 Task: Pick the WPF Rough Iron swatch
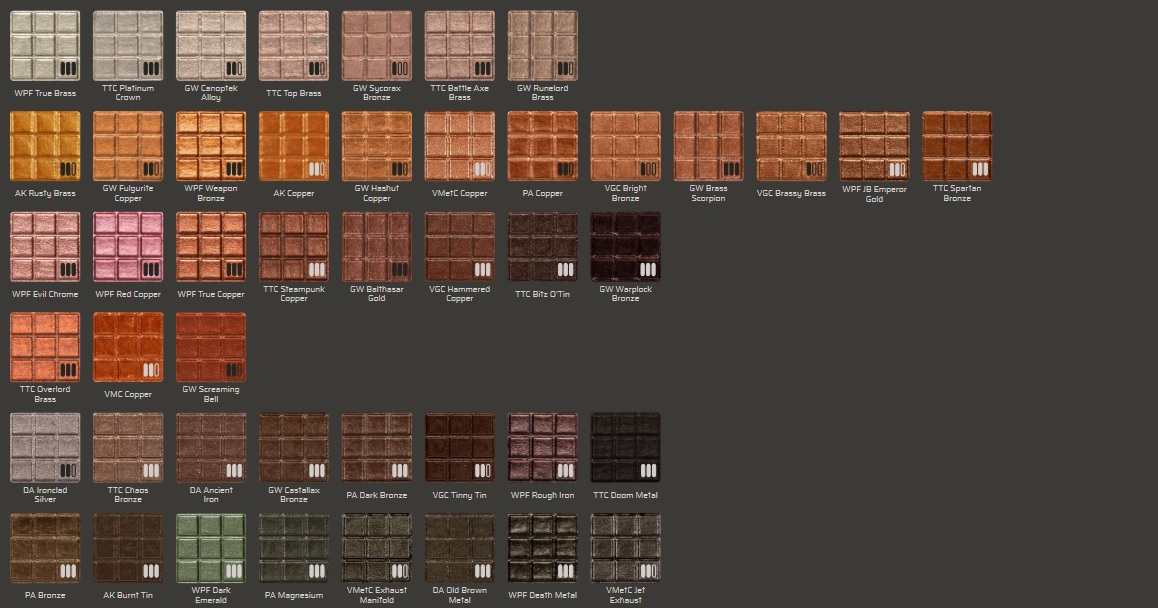[x=542, y=448]
